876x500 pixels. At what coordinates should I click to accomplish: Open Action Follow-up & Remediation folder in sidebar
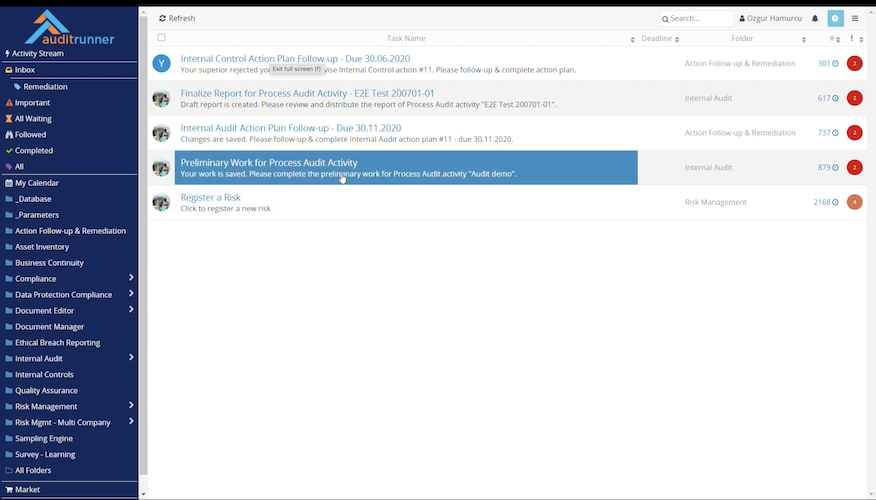point(65,231)
